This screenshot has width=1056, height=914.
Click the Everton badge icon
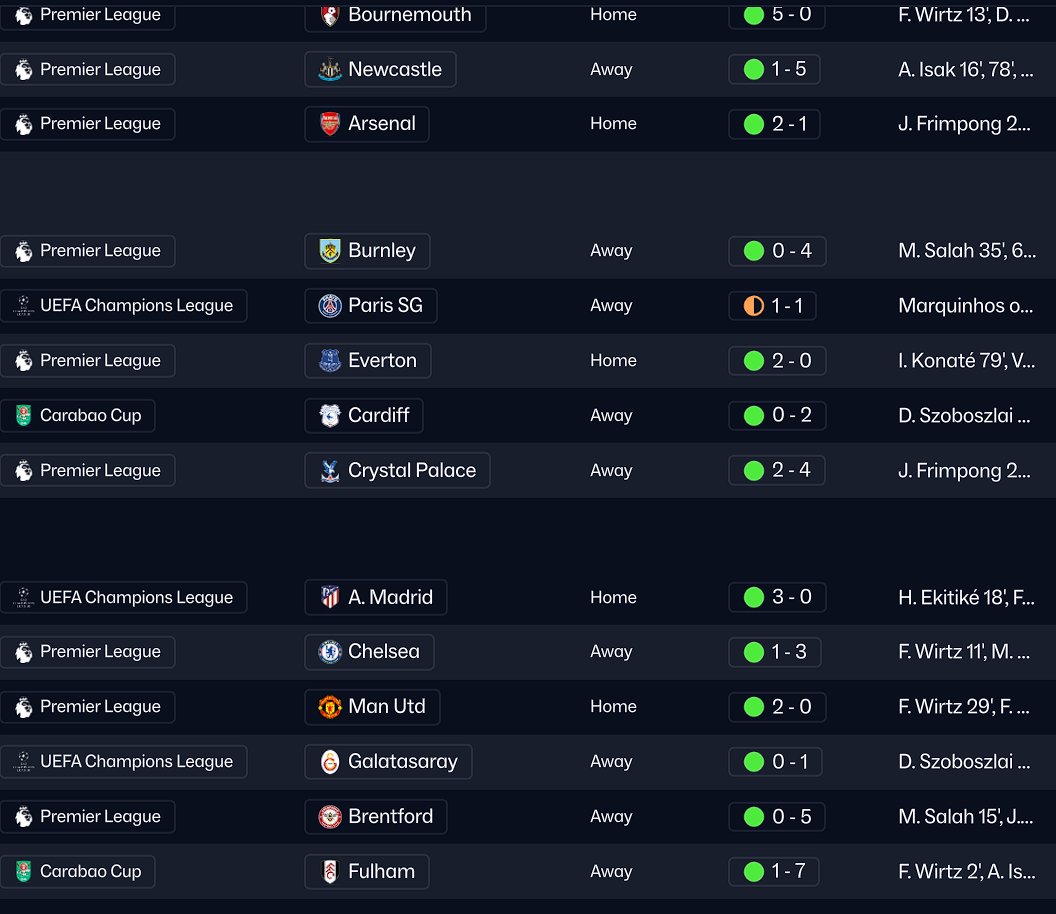click(x=329, y=361)
